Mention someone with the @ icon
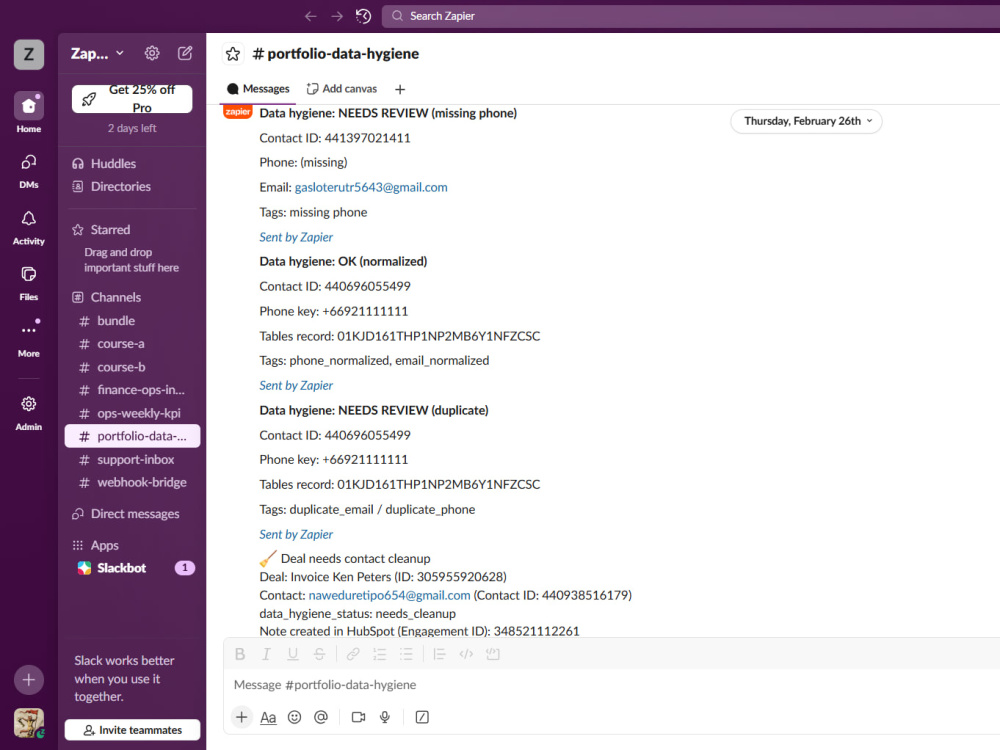Image resolution: width=1000 pixels, height=750 pixels. pyautogui.click(x=321, y=717)
